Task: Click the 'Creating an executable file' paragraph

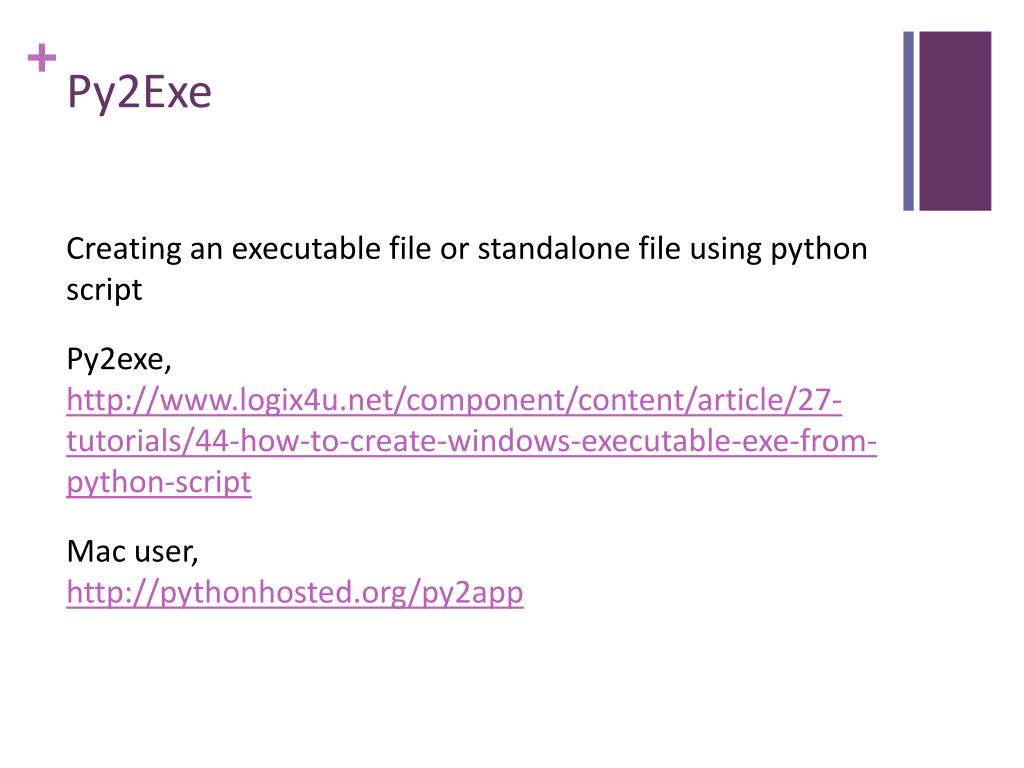Action: [x=466, y=269]
